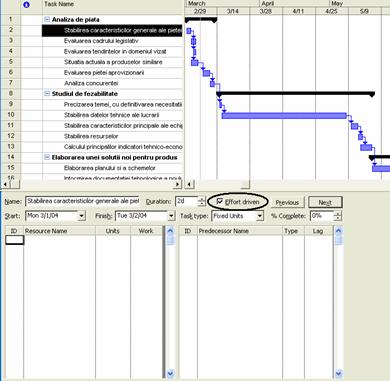Collapse the Analiza de piata summary task

coord(47,20)
